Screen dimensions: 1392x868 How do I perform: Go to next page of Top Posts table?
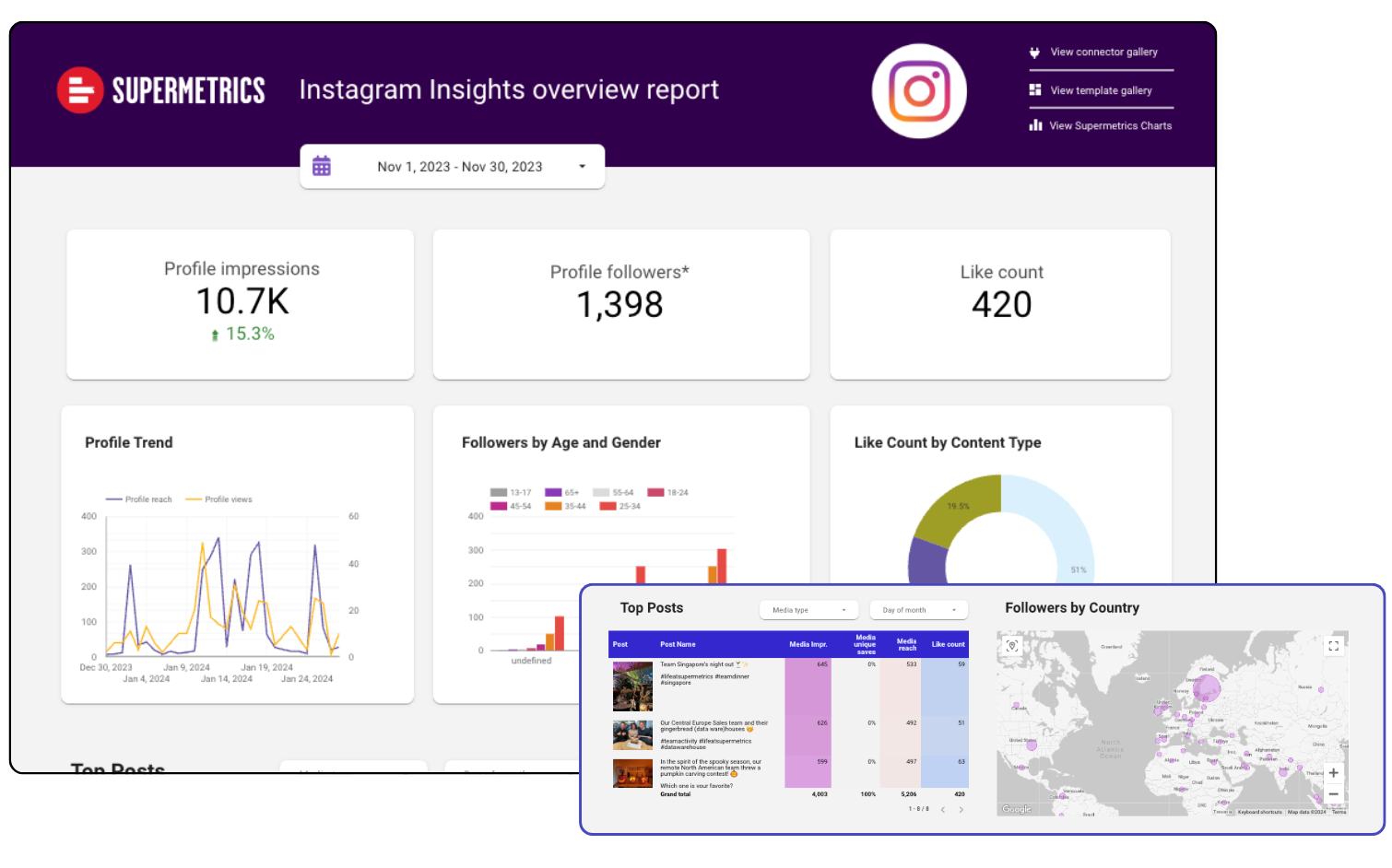[x=961, y=810]
